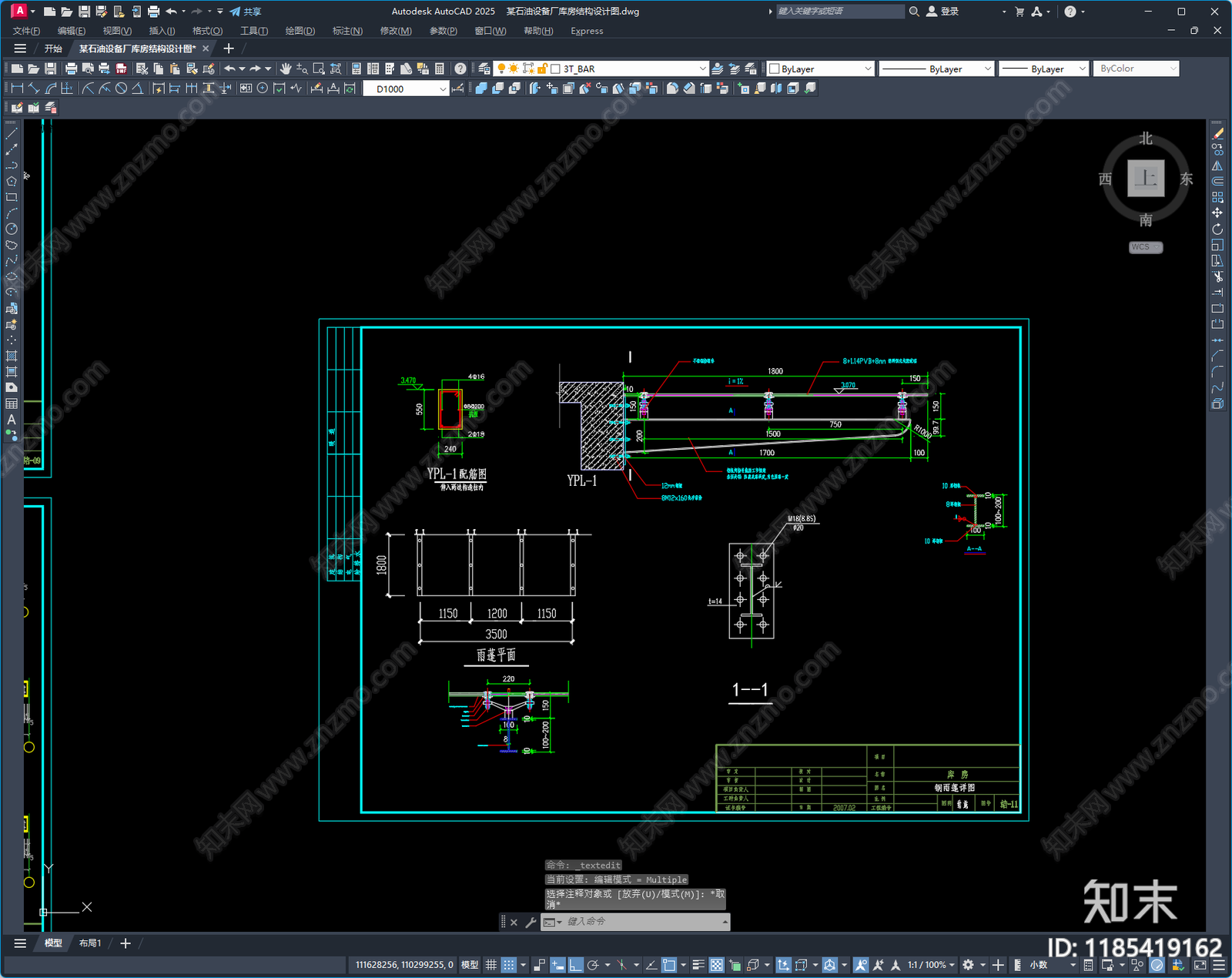1232x978 pixels.
Task: Click the Customize wrench icon in command line
Action: coord(531,922)
